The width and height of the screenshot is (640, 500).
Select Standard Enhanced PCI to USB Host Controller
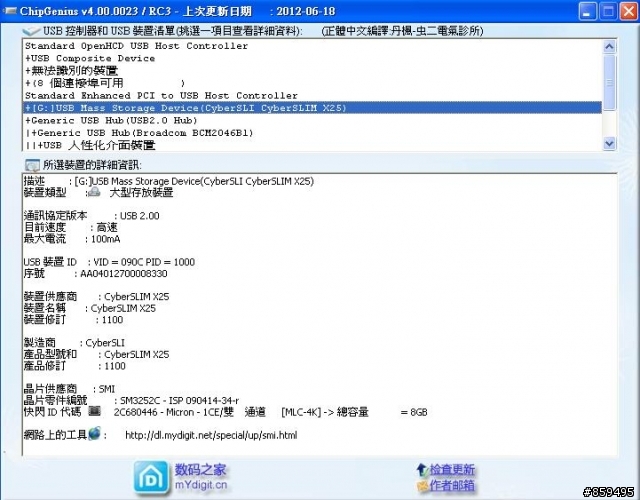(312, 96)
